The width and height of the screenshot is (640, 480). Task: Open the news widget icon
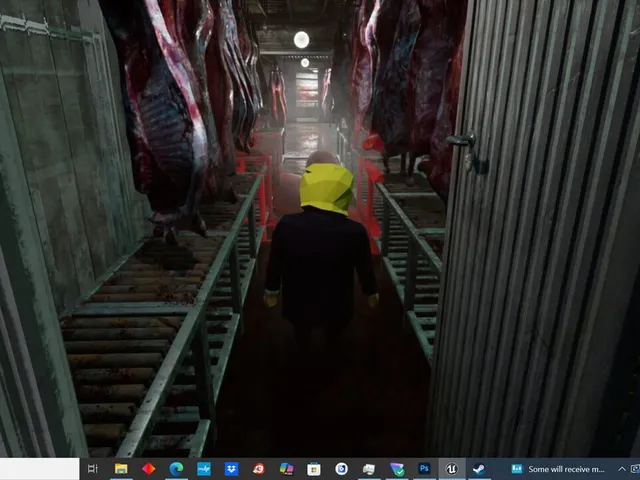pyautogui.click(x=517, y=469)
